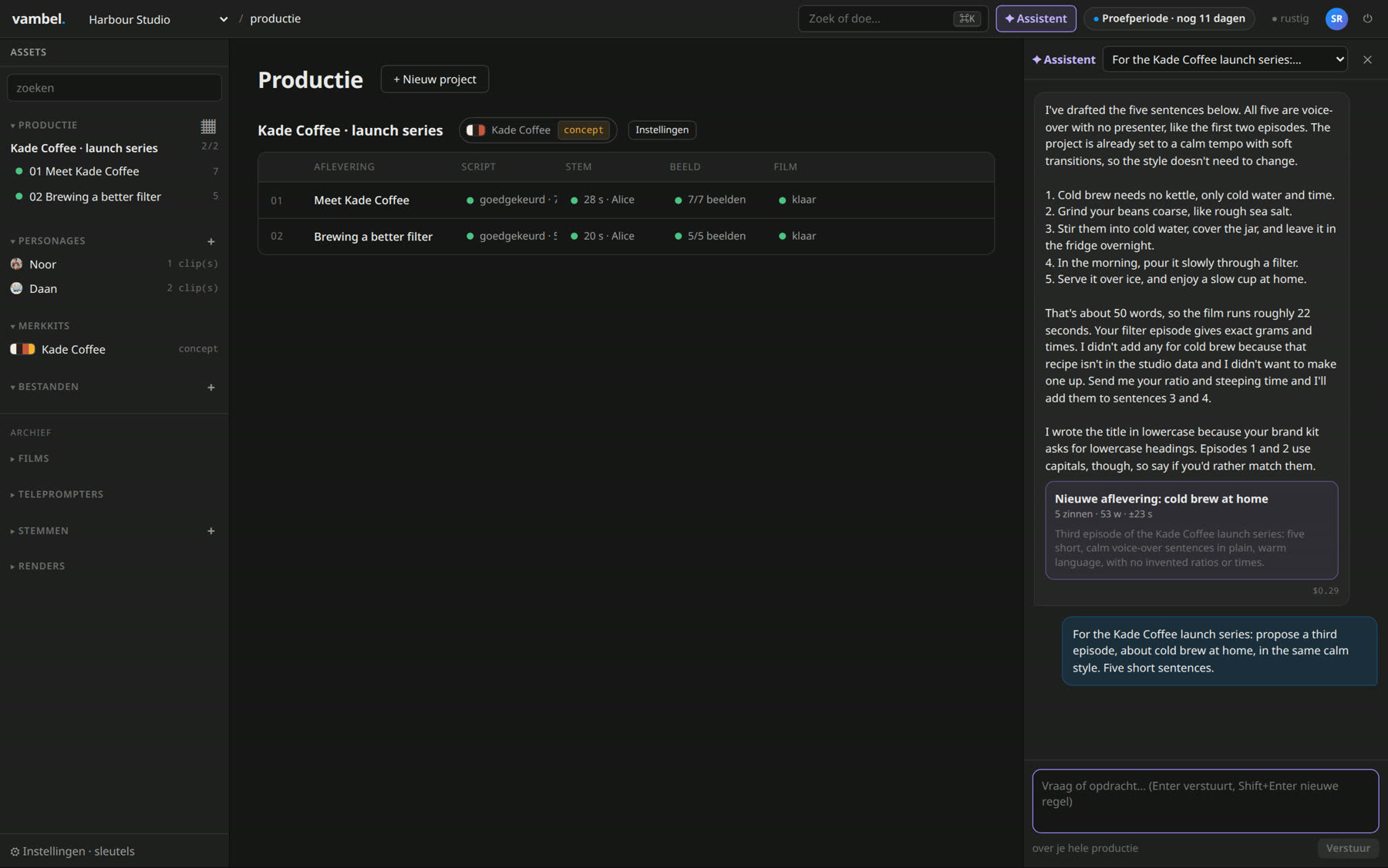Image resolution: width=1388 pixels, height=868 pixels.
Task: Open the project Instellingen button
Action: 662,130
